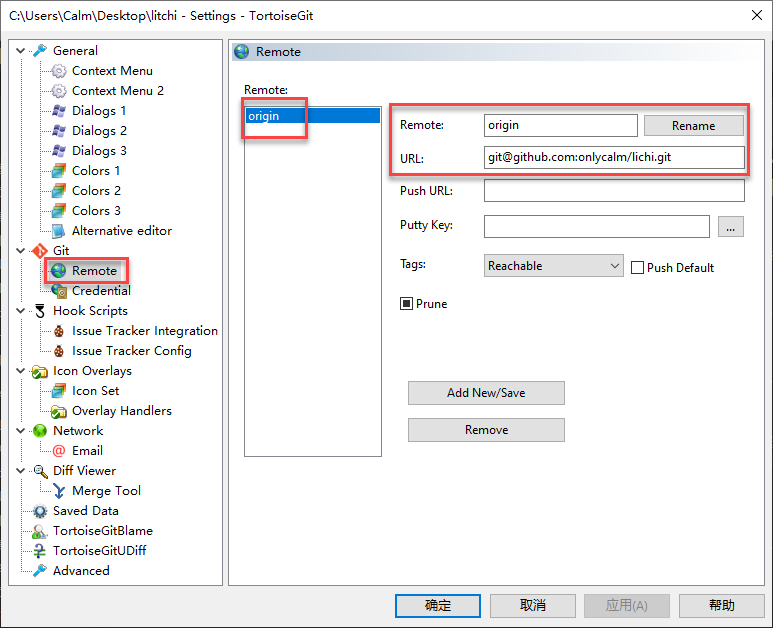This screenshot has height=628, width=773.
Task: Click the Remote name input field
Action: pyautogui.click(x=561, y=125)
